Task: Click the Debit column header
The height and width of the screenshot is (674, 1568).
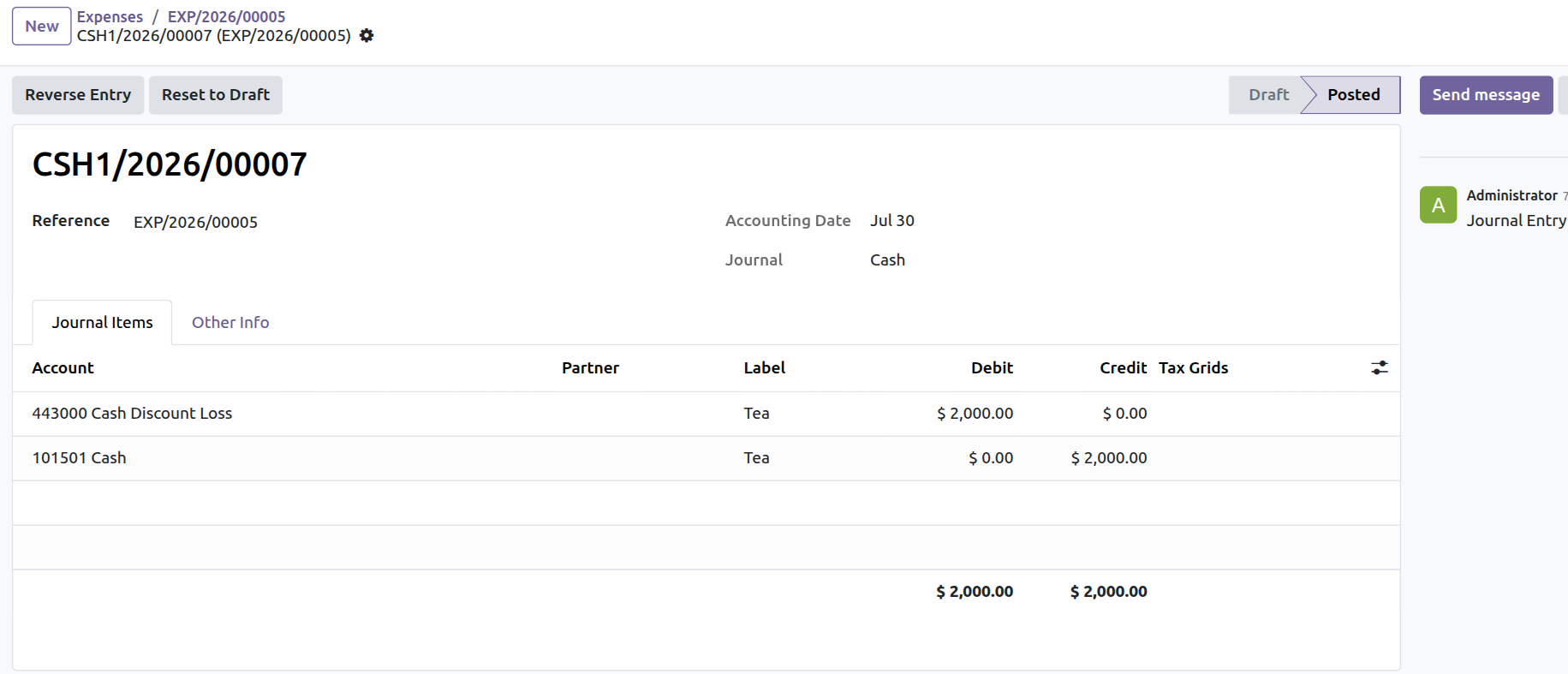Action: coord(992,368)
